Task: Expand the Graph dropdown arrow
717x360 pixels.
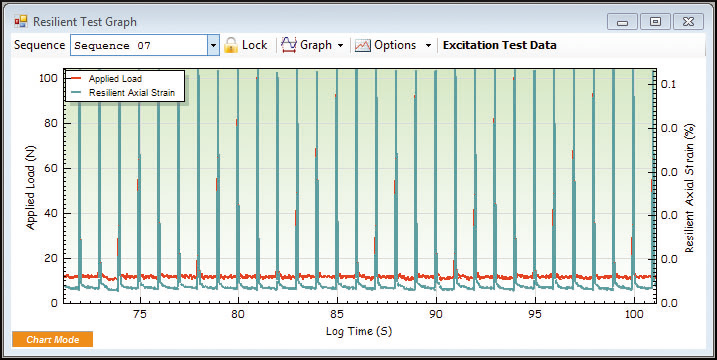Action: pyautogui.click(x=340, y=45)
